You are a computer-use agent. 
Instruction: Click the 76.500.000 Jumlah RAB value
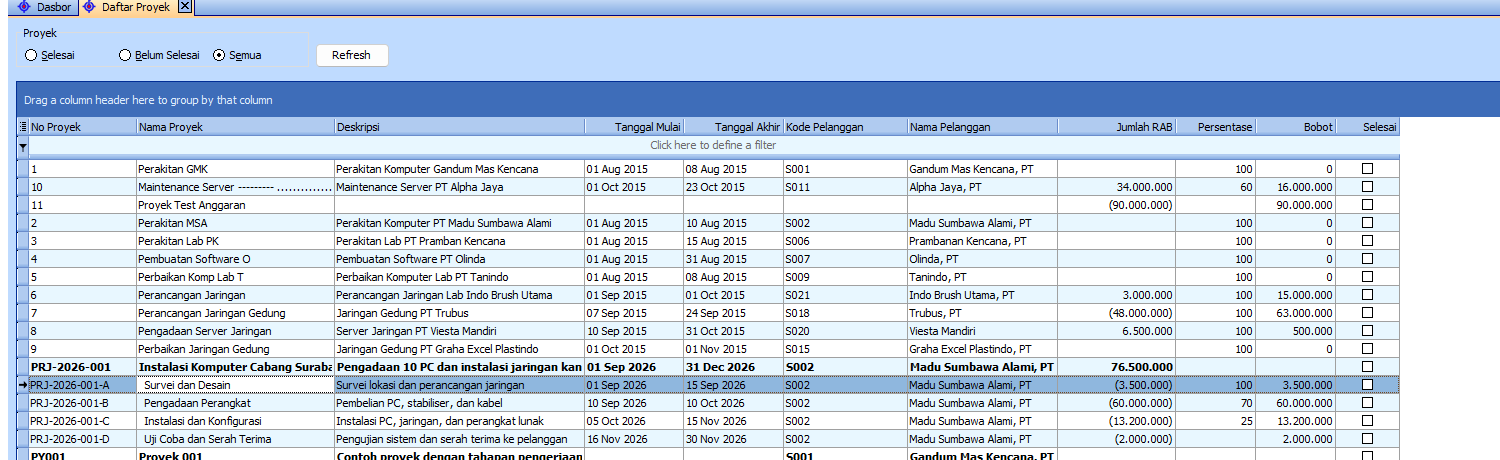tap(1116, 367)
